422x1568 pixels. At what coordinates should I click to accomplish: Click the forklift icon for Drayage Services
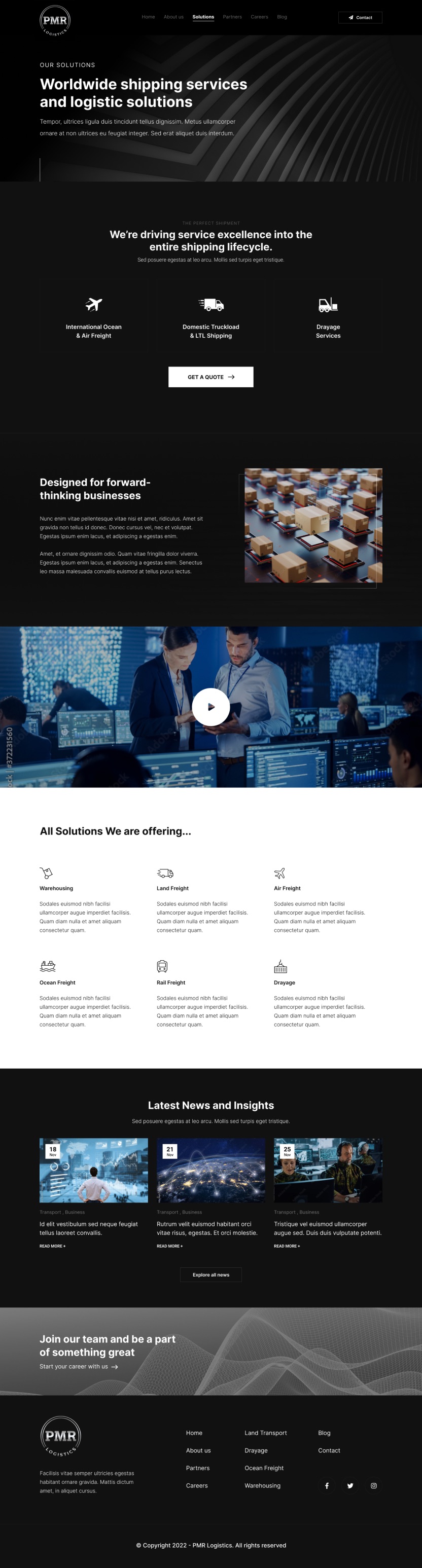(328, 304)
